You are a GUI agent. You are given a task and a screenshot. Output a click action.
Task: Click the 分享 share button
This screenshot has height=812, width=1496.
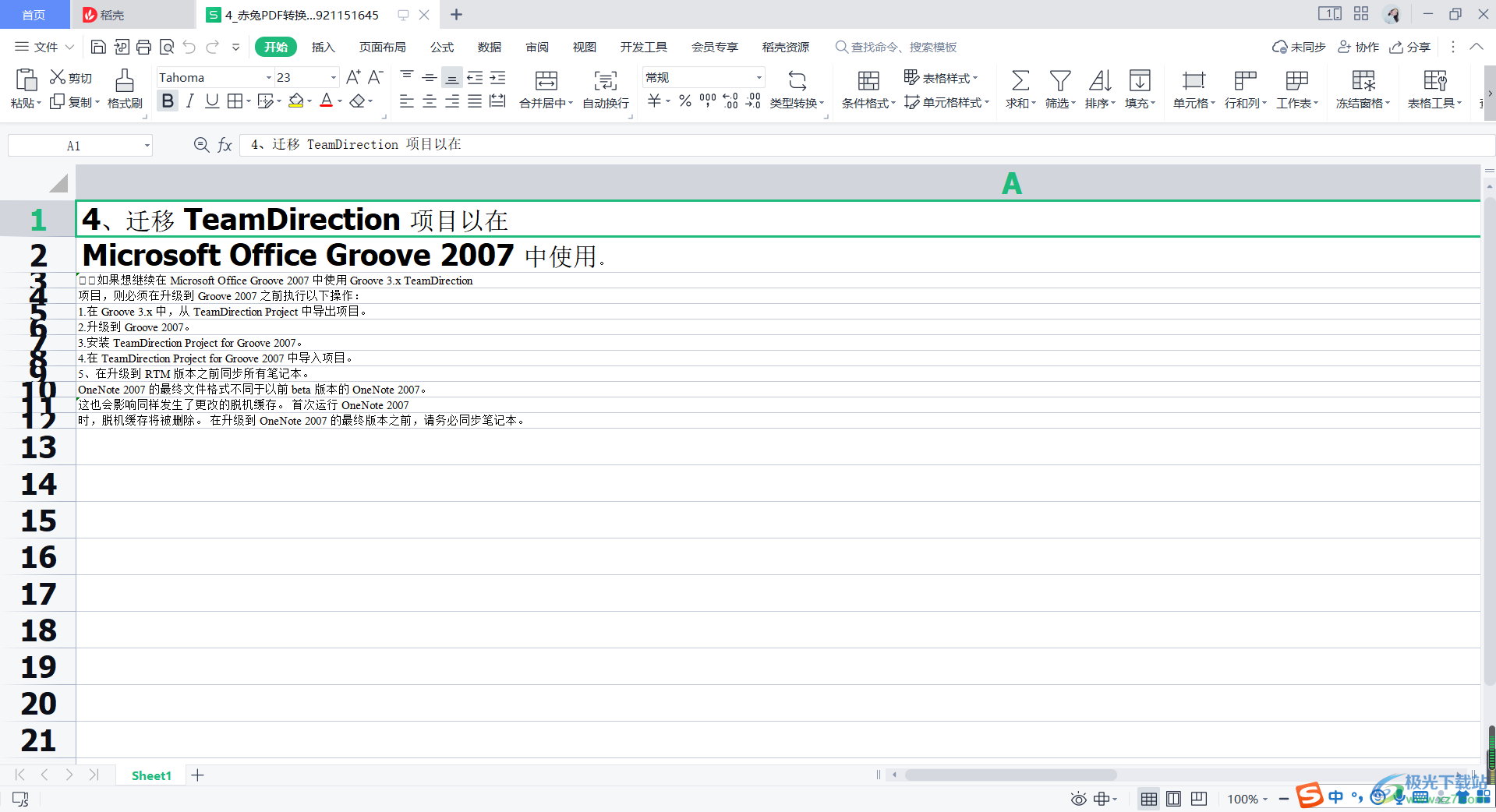click(x=1410, y=47)
